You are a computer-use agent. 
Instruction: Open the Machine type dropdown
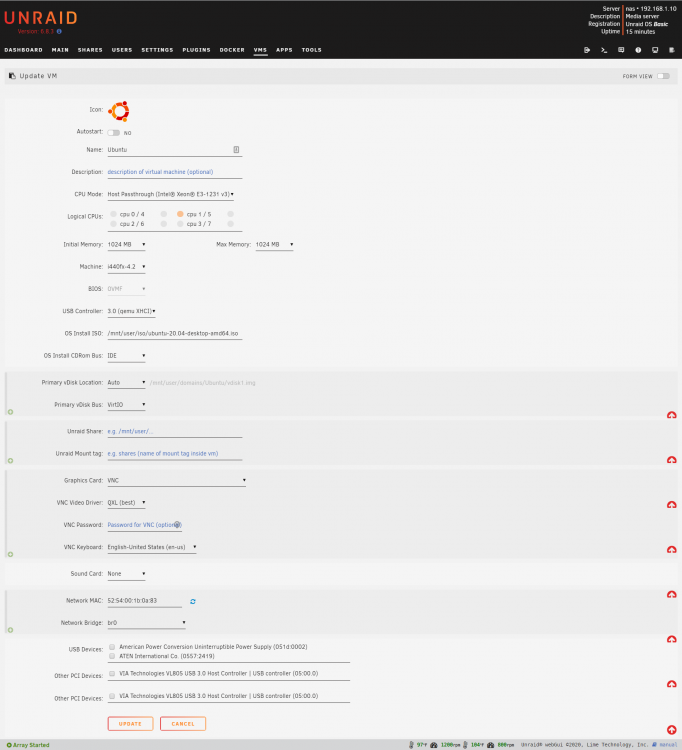tap(126, 266)
